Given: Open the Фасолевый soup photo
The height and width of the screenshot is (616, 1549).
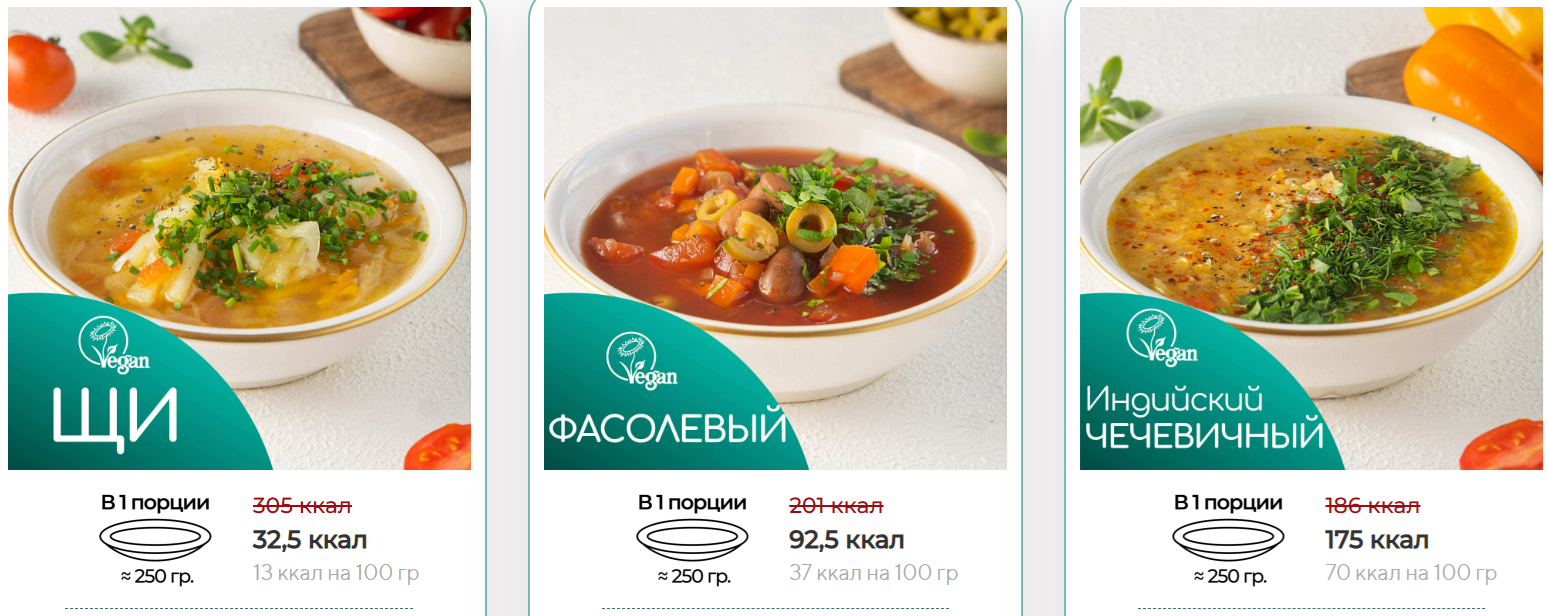Looking at the screenshot, I should [x=775, y=238].
